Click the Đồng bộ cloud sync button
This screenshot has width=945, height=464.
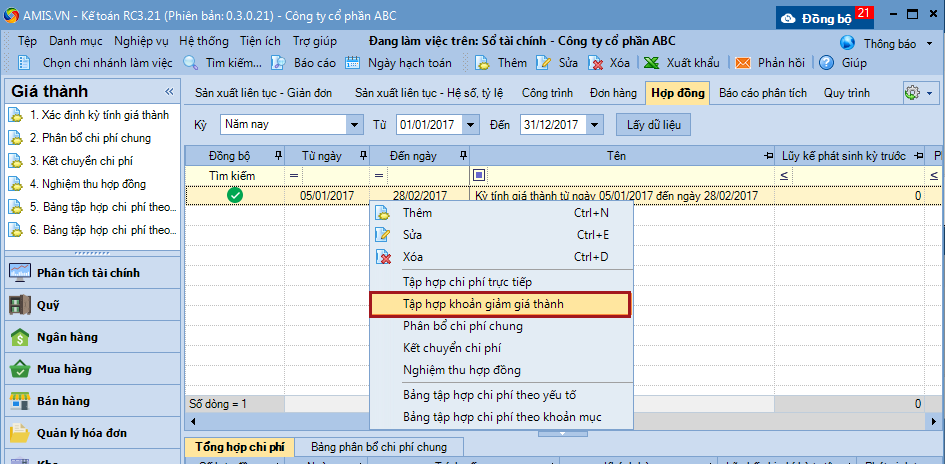pos(816,17)
